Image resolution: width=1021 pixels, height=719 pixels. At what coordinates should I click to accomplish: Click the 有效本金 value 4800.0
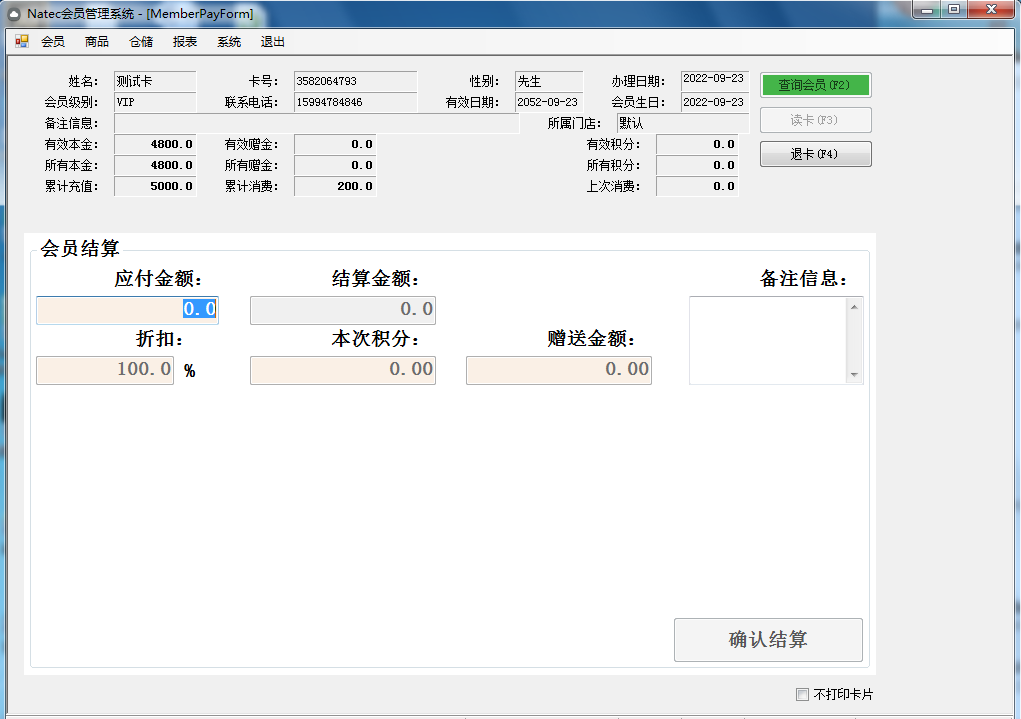click(x=155, y=145)
